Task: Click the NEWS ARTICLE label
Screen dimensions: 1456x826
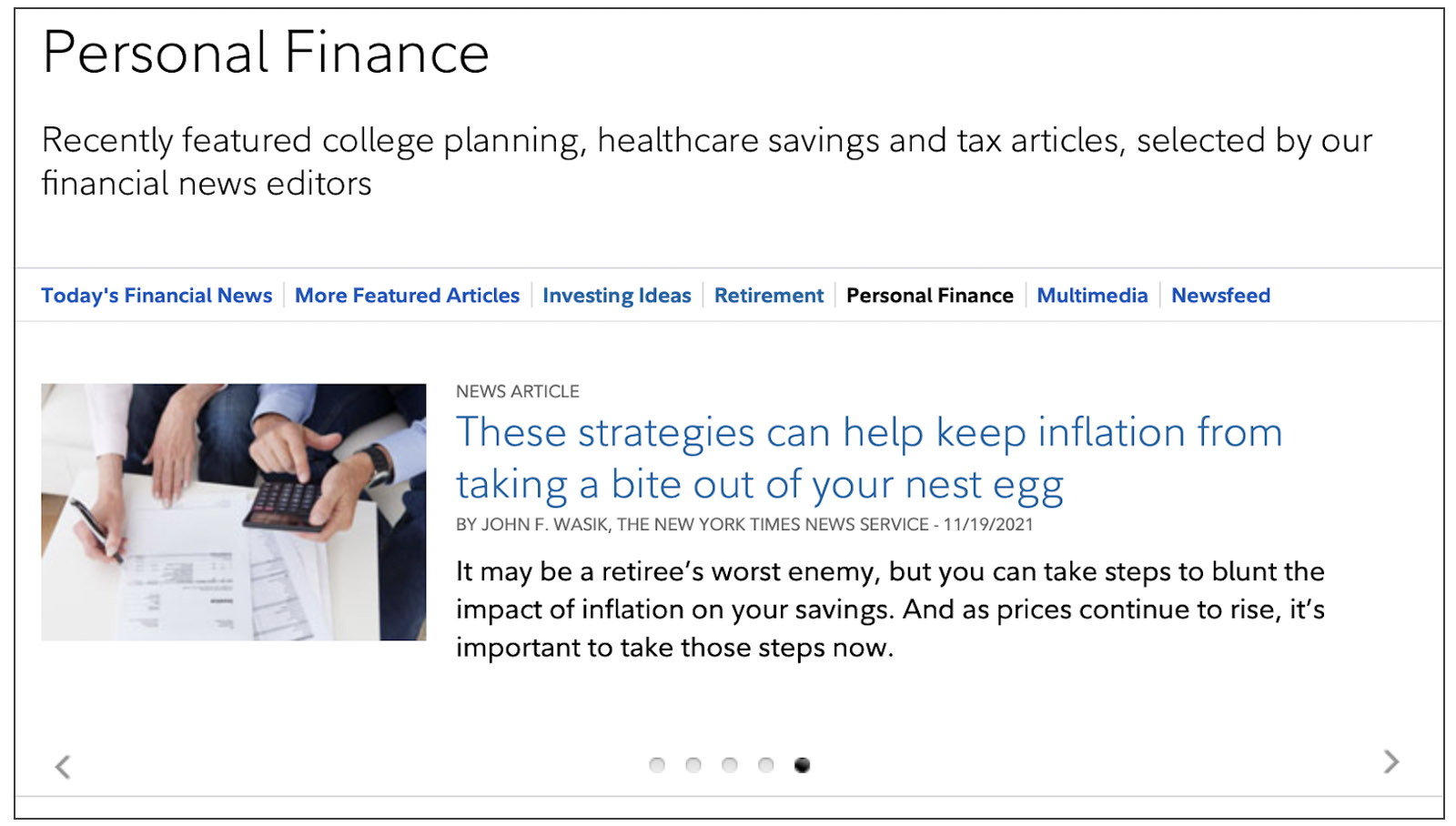Action: point(517,392)
